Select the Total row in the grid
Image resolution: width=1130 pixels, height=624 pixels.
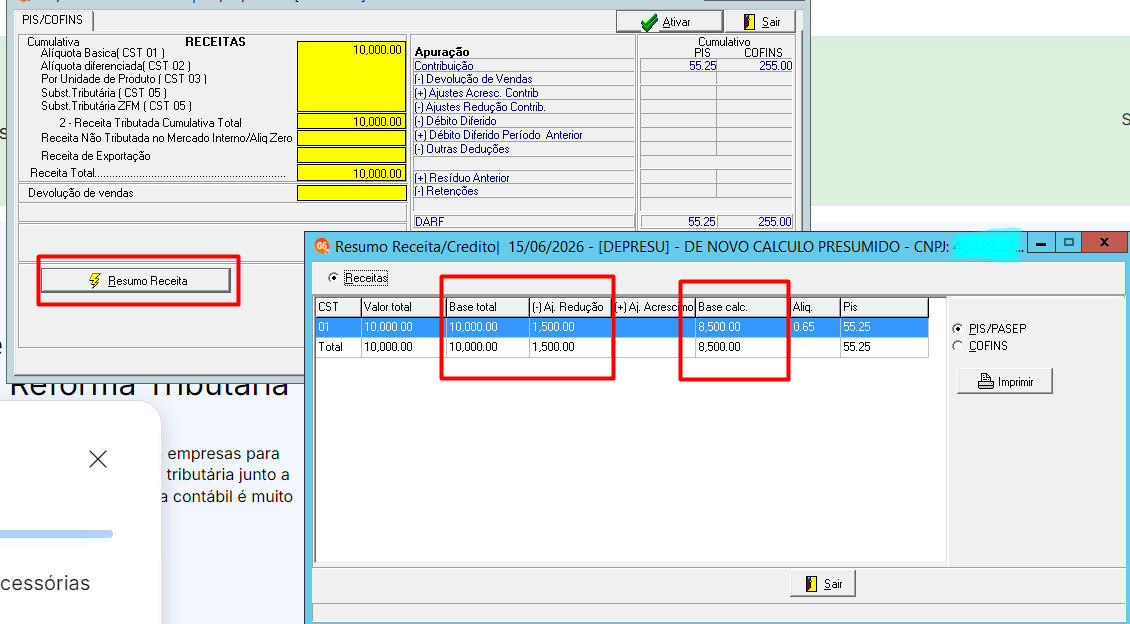pos(622,347)
